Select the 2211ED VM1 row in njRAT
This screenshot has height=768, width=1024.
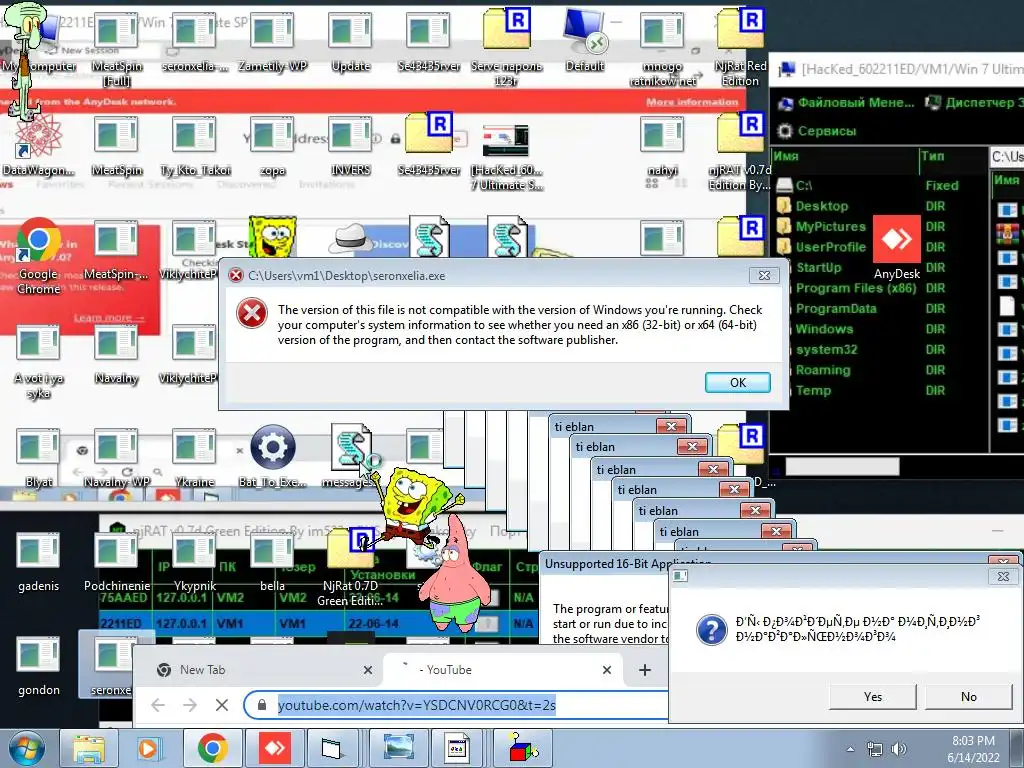click(x=317, y=624)
